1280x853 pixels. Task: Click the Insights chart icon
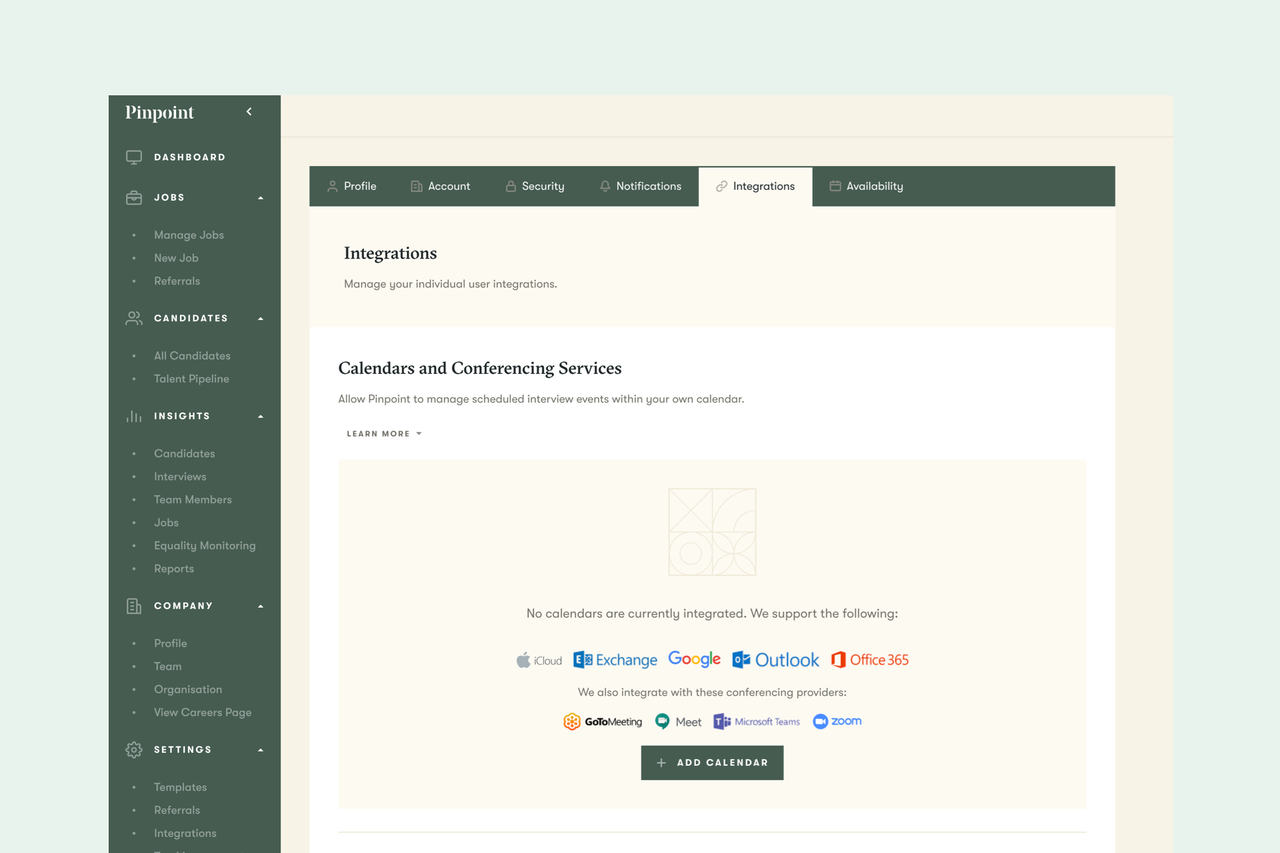click(x=133, y=416)
